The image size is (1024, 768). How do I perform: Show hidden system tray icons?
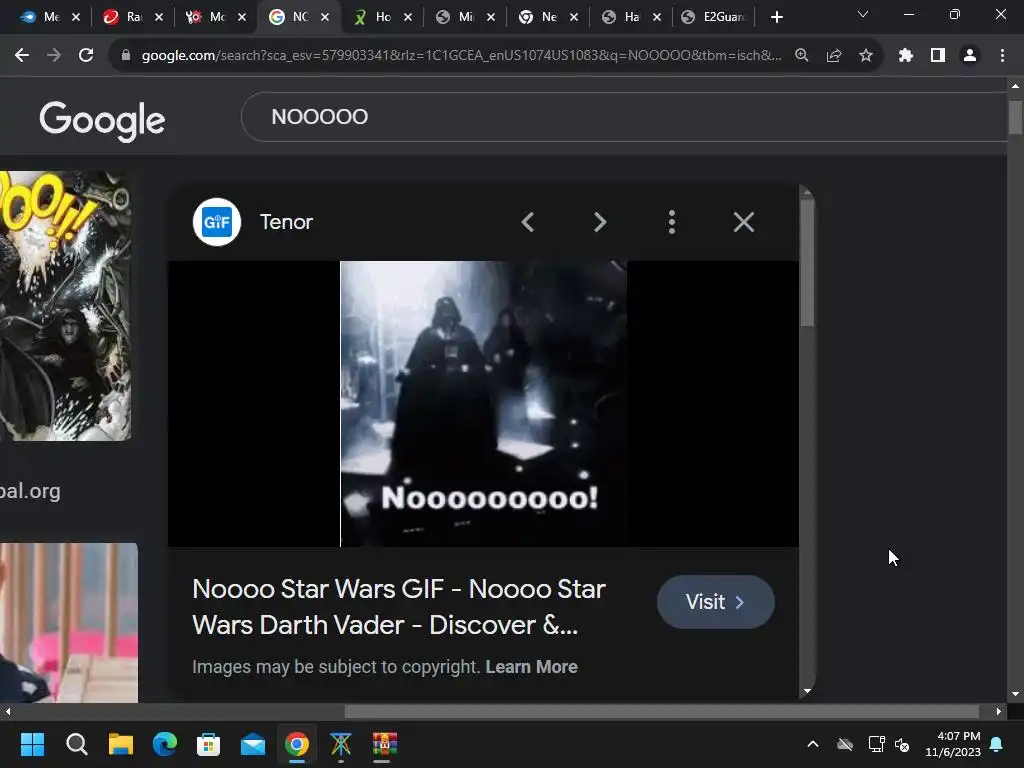812,744
